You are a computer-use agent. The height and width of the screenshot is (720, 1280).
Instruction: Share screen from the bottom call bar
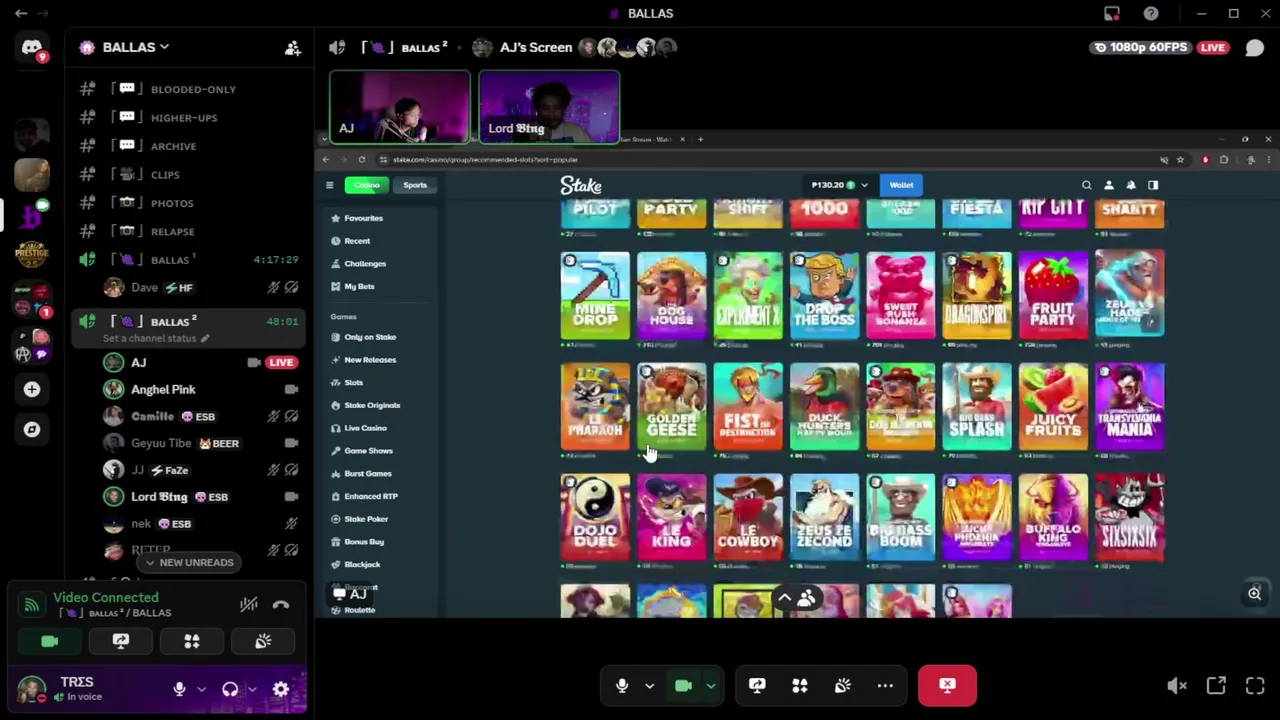(x=757, y=685)
